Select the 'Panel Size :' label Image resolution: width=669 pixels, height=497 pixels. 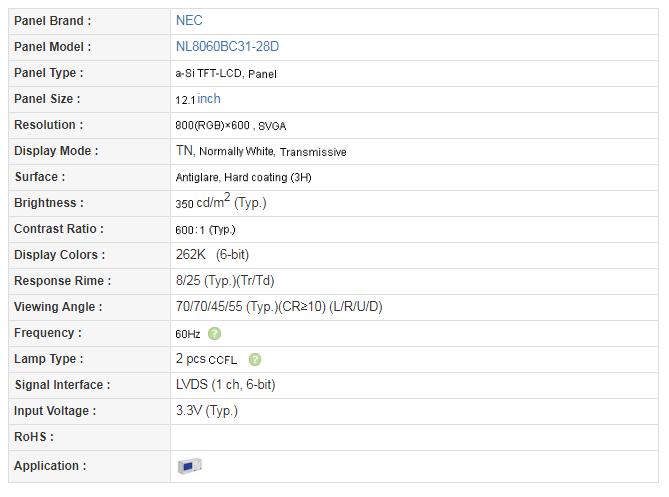tap(47, 99)
